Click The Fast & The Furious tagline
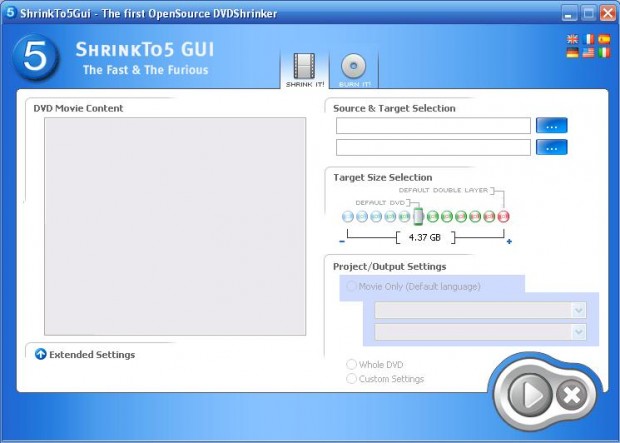This screenshot has width=620, height=443. (146, 70)
